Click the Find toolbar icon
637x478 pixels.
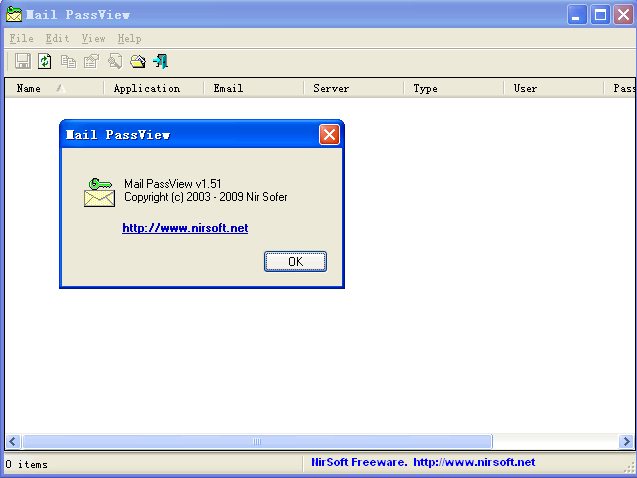coord(115,62)
